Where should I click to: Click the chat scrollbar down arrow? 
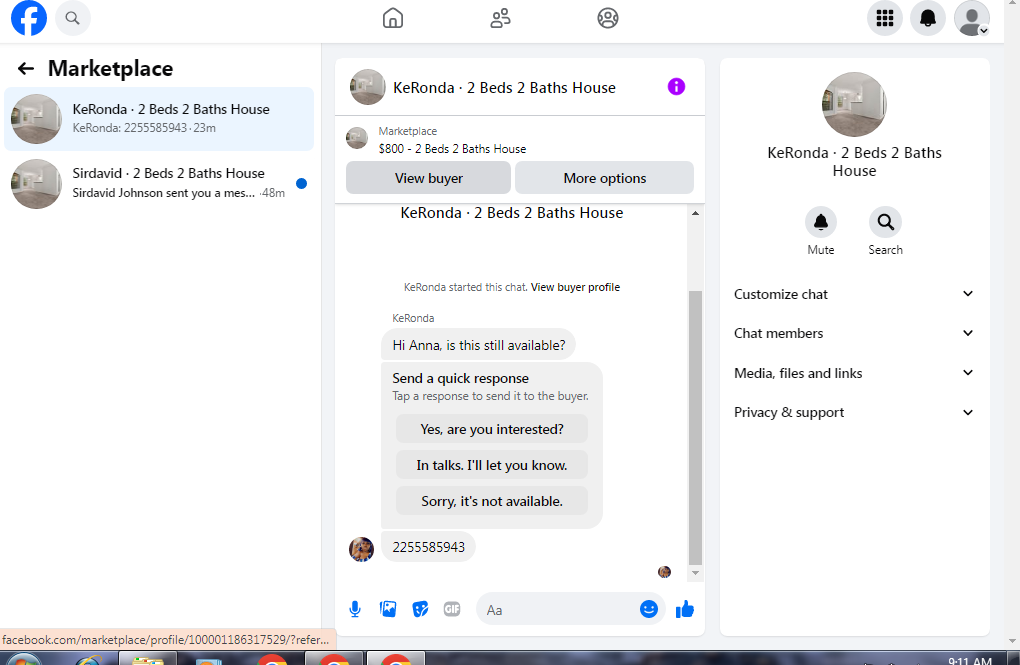pos(695,573)
